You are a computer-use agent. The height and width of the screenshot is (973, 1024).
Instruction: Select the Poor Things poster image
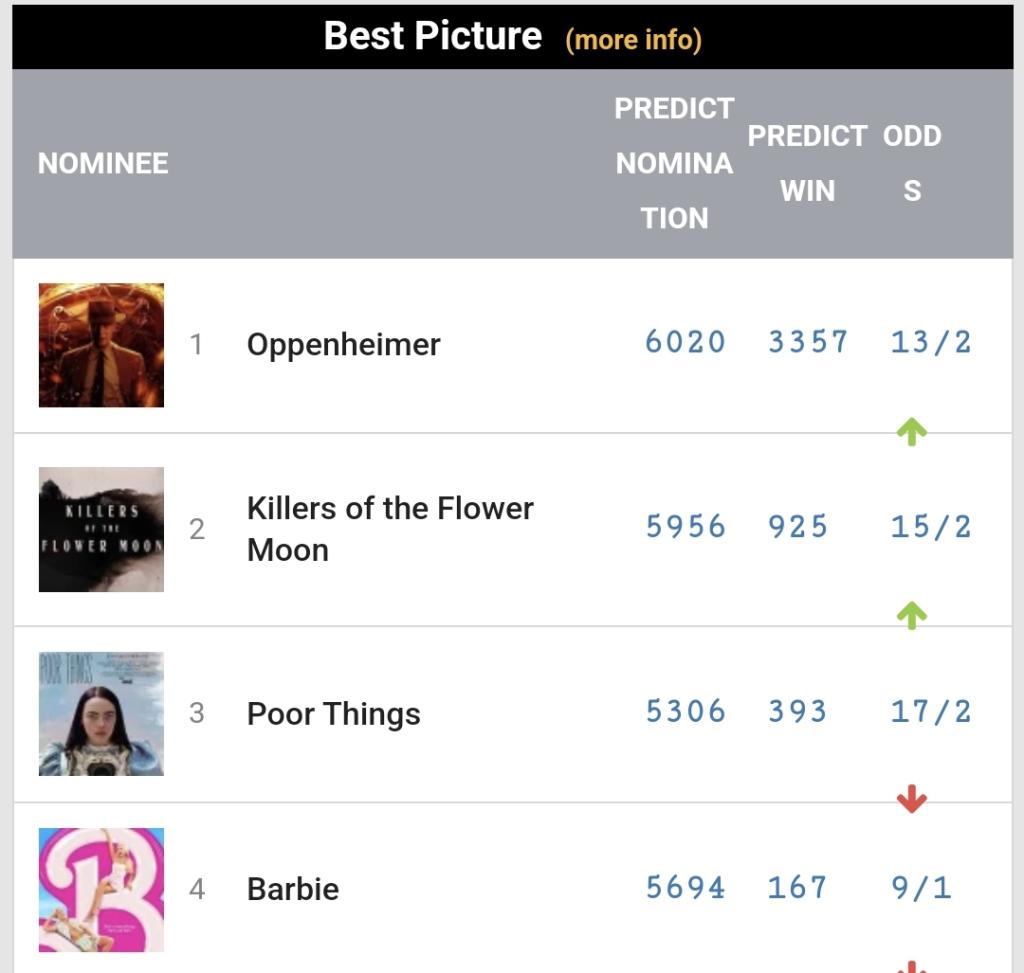(101, 714)
